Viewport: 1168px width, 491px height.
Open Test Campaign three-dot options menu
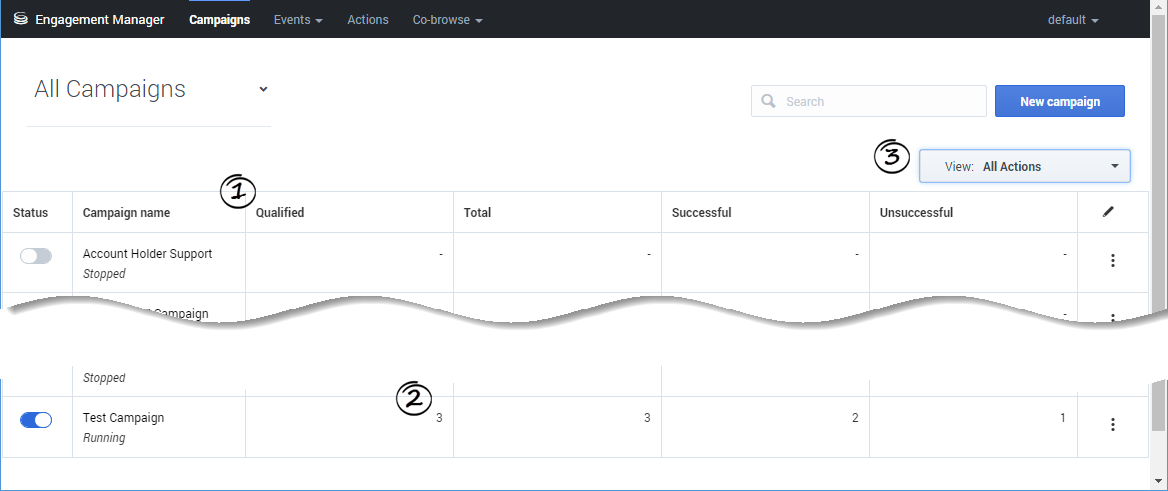pos(1112,425)
